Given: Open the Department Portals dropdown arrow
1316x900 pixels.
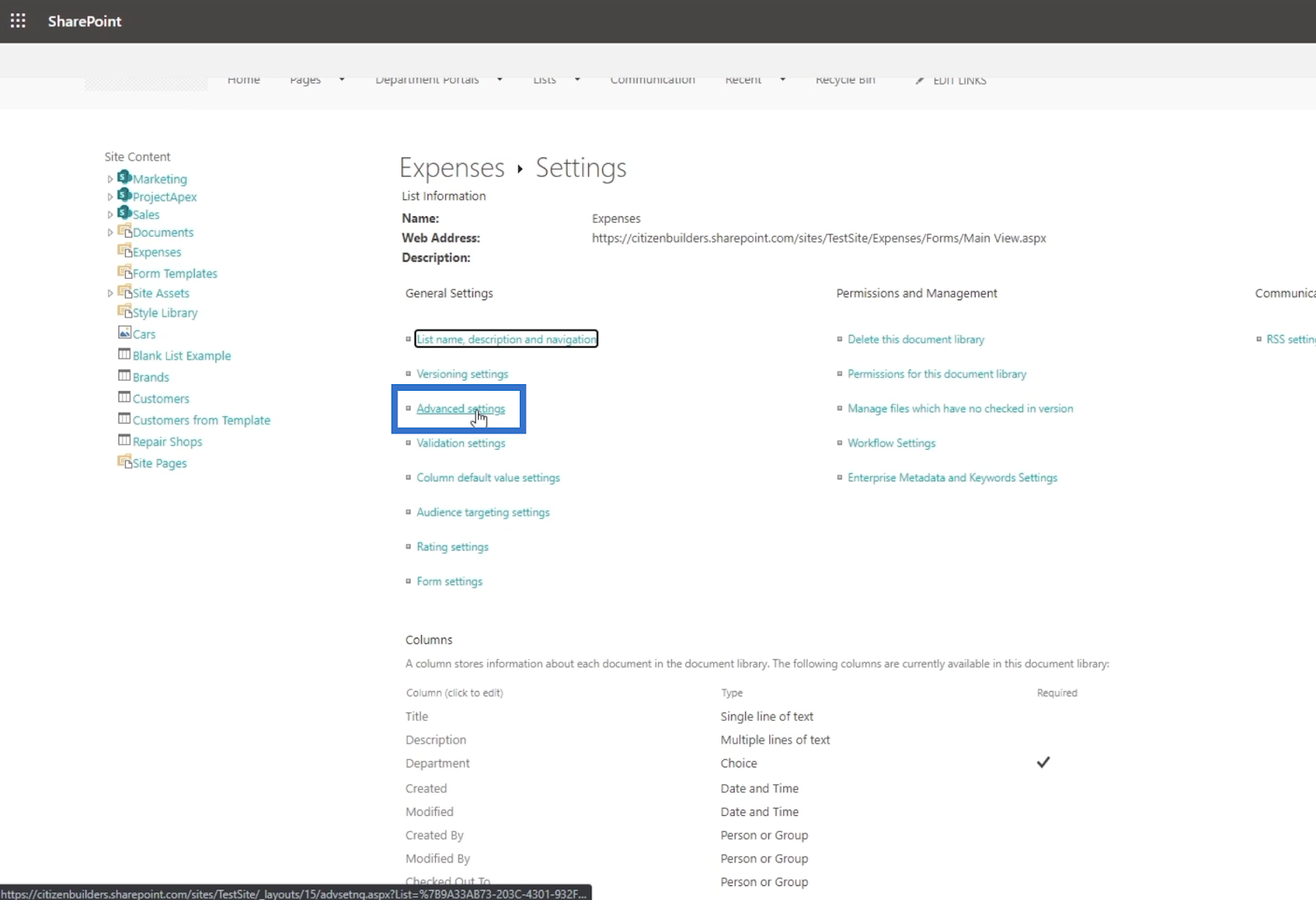Looking at the screenshot, I should (x=499, y=80).
